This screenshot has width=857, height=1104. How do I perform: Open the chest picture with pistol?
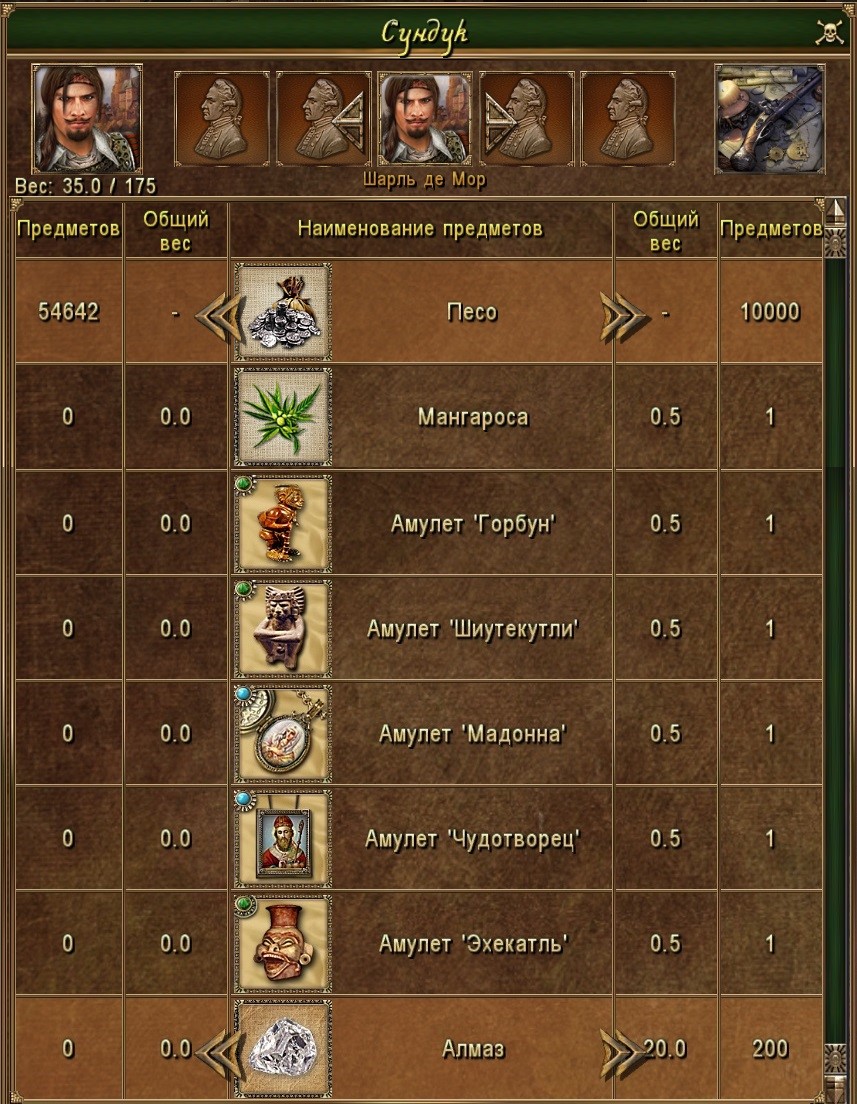(x=769, y=119)
